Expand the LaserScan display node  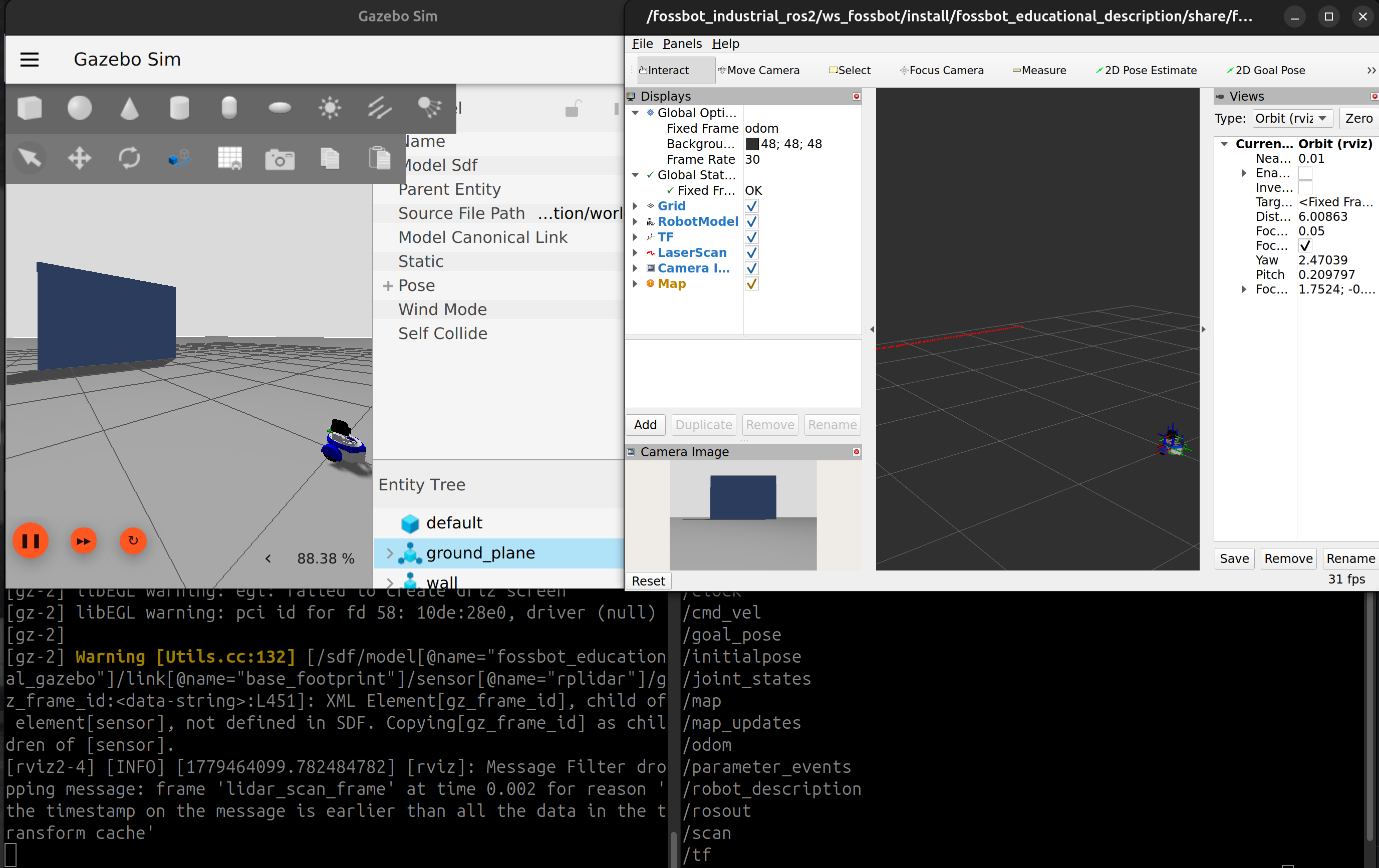click(635, 252)
